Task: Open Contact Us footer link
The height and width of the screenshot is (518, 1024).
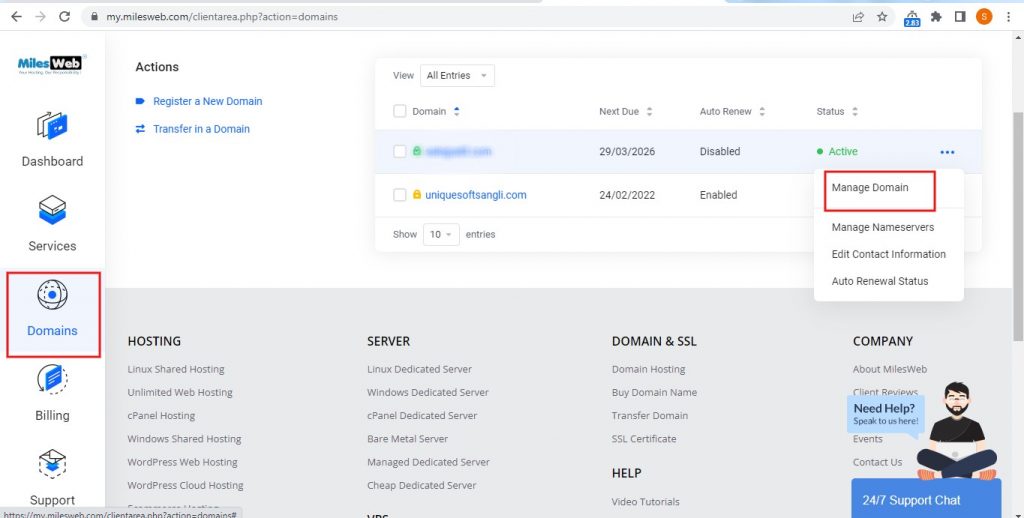Action: point(877,462)
